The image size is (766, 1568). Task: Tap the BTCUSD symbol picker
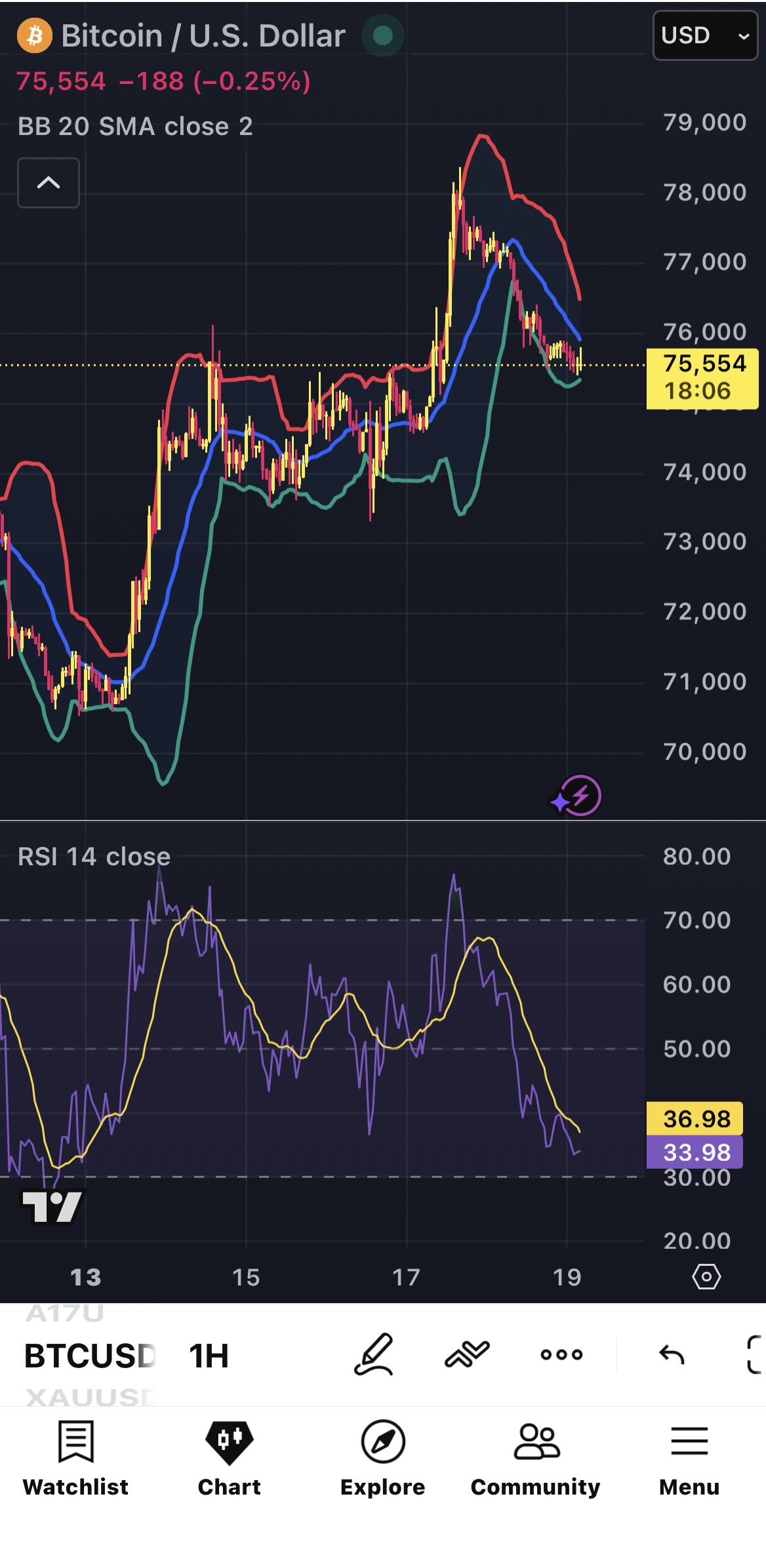(x=90, y=1356)
